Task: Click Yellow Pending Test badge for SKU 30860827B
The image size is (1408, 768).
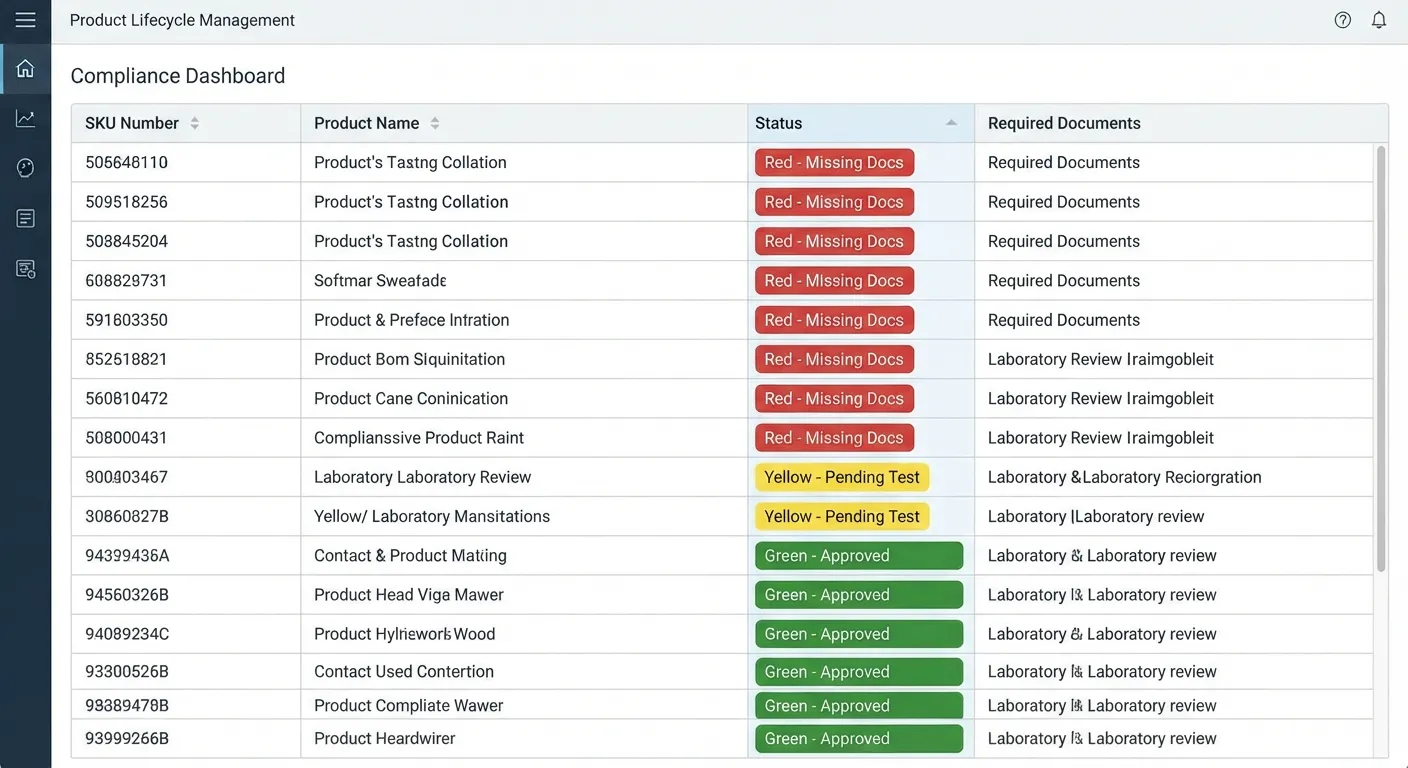Action: (x=842, y=516)
